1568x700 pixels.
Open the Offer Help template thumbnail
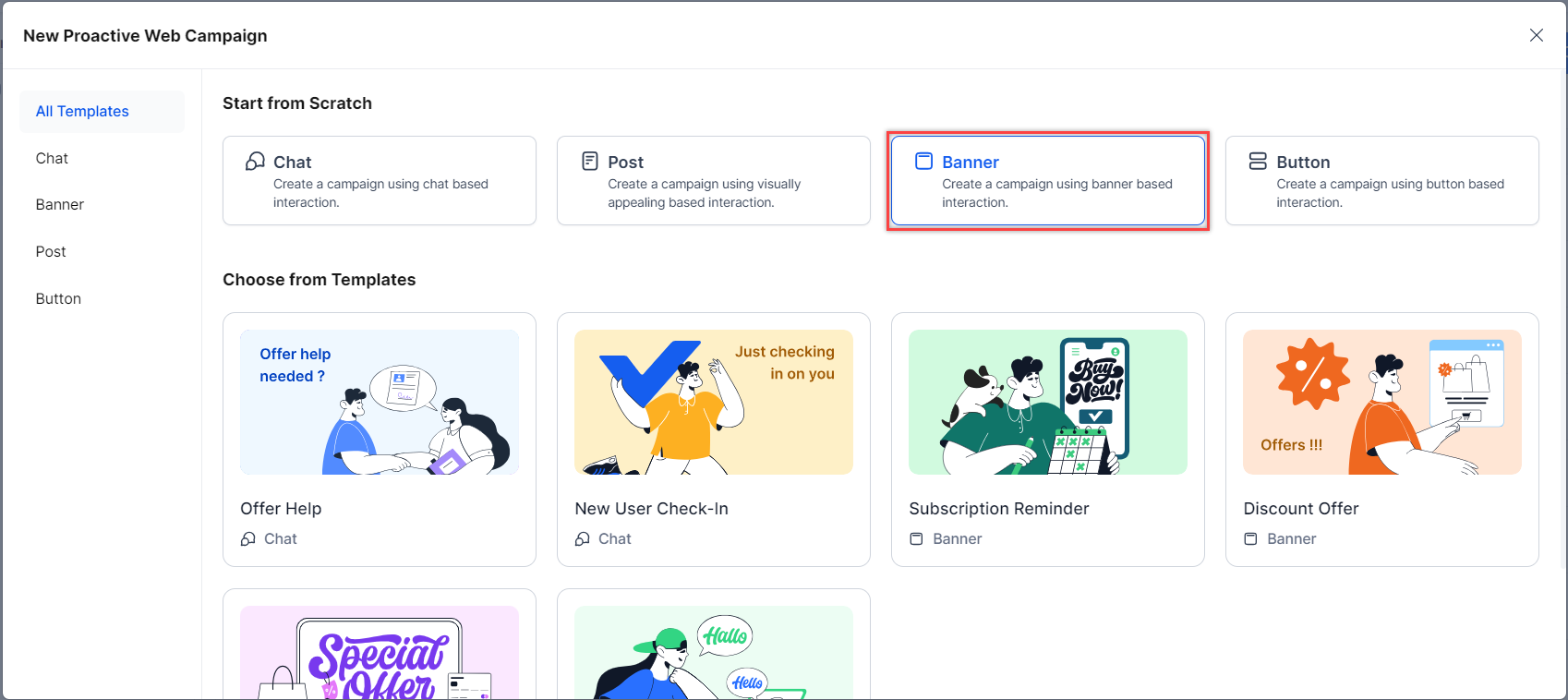tap(380, 403)
